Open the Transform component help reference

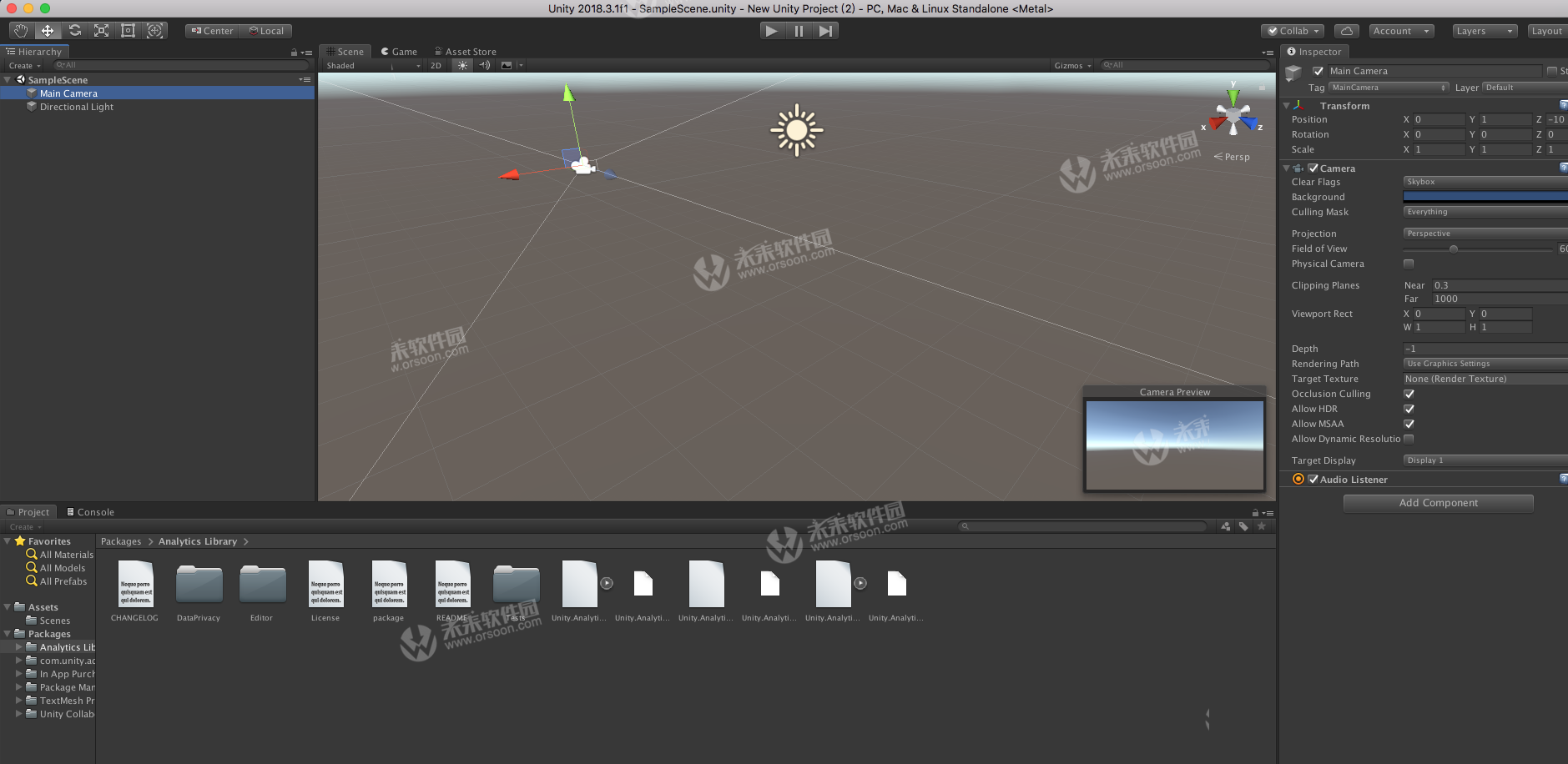click(1563, 105)
